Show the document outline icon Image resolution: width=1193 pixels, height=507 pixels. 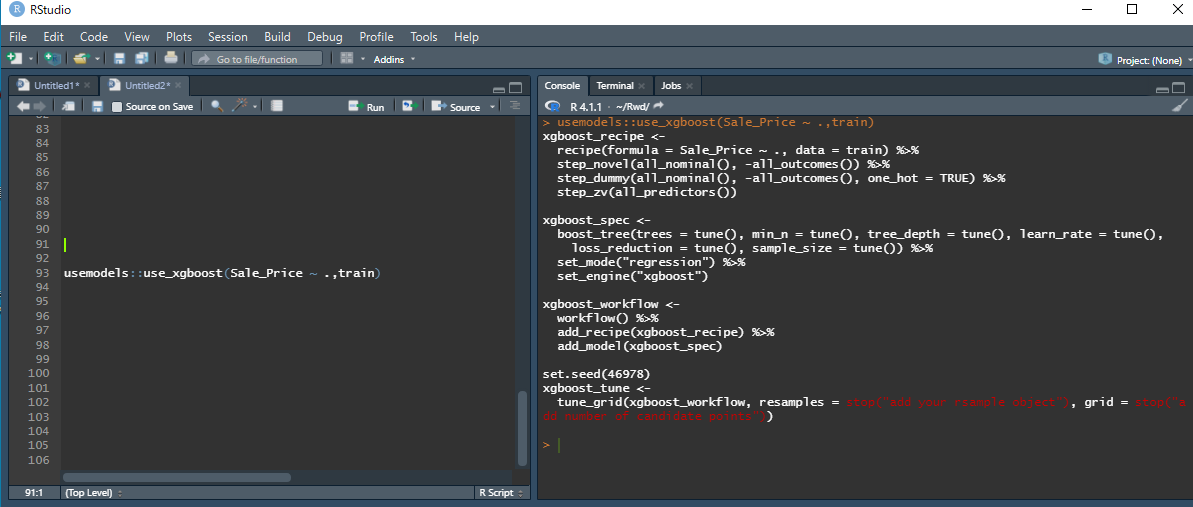click(515, 107)
